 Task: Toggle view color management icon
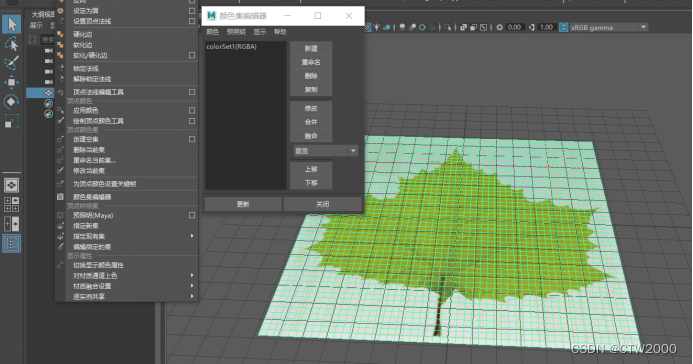(x=564, y=27)
